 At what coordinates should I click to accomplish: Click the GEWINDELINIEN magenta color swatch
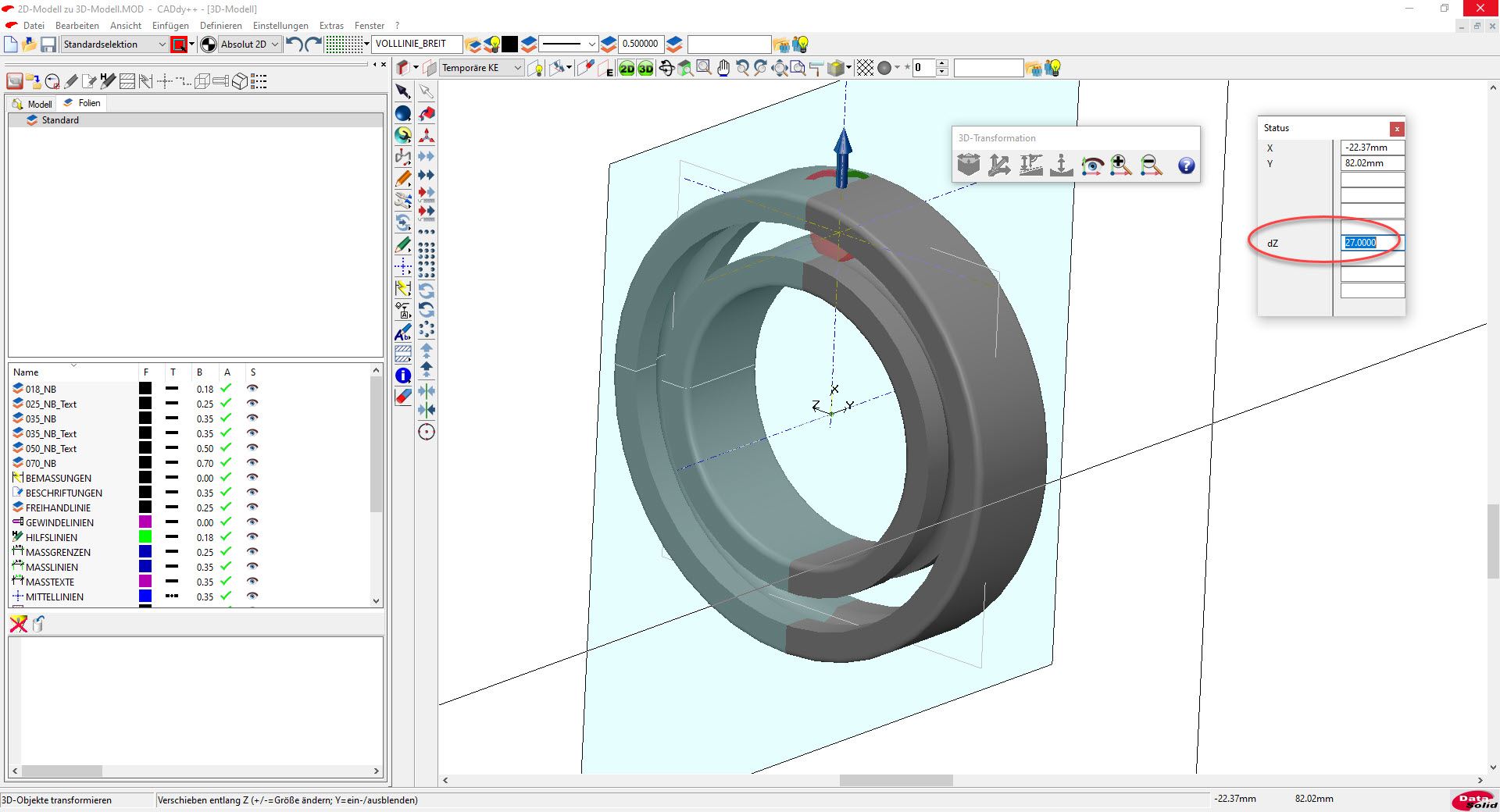145,522
